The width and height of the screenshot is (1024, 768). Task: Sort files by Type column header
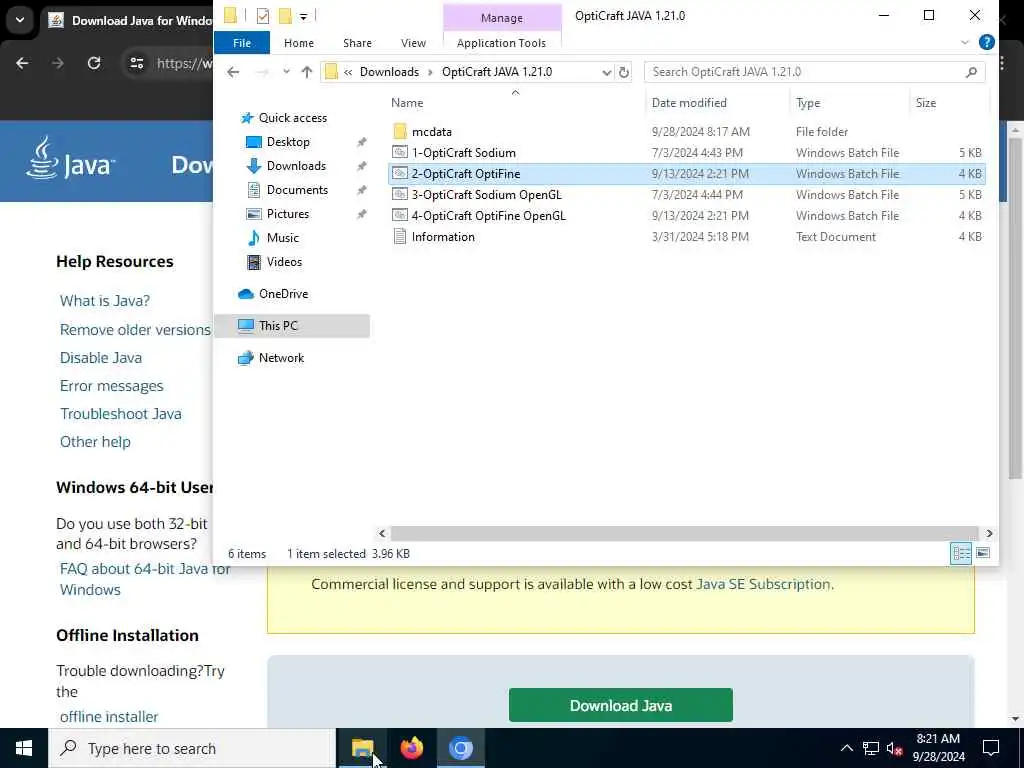808,103
